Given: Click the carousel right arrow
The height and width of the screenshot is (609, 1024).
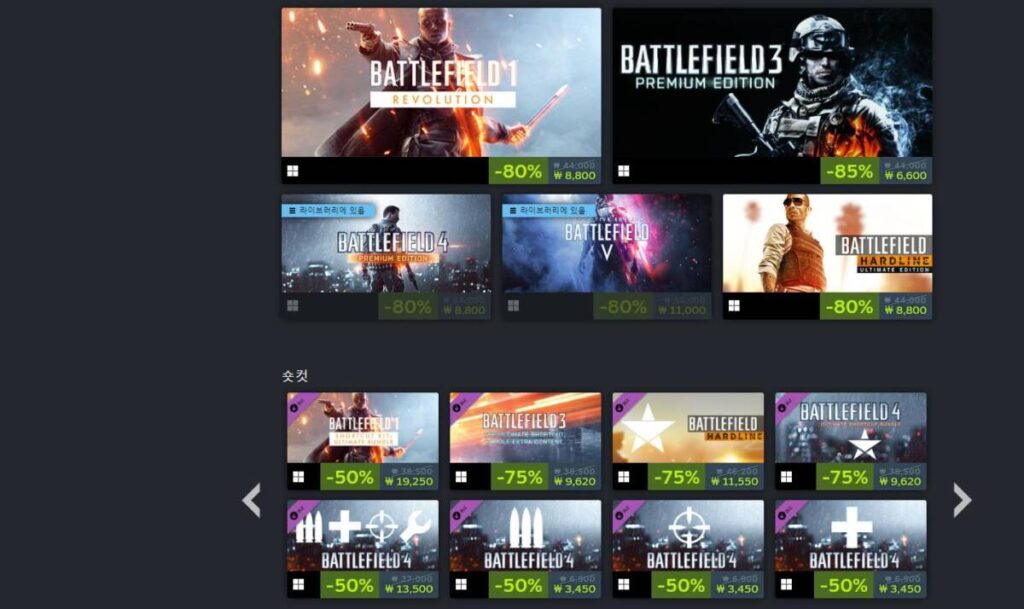Looking at the screenshot, I should coord(962,500).
